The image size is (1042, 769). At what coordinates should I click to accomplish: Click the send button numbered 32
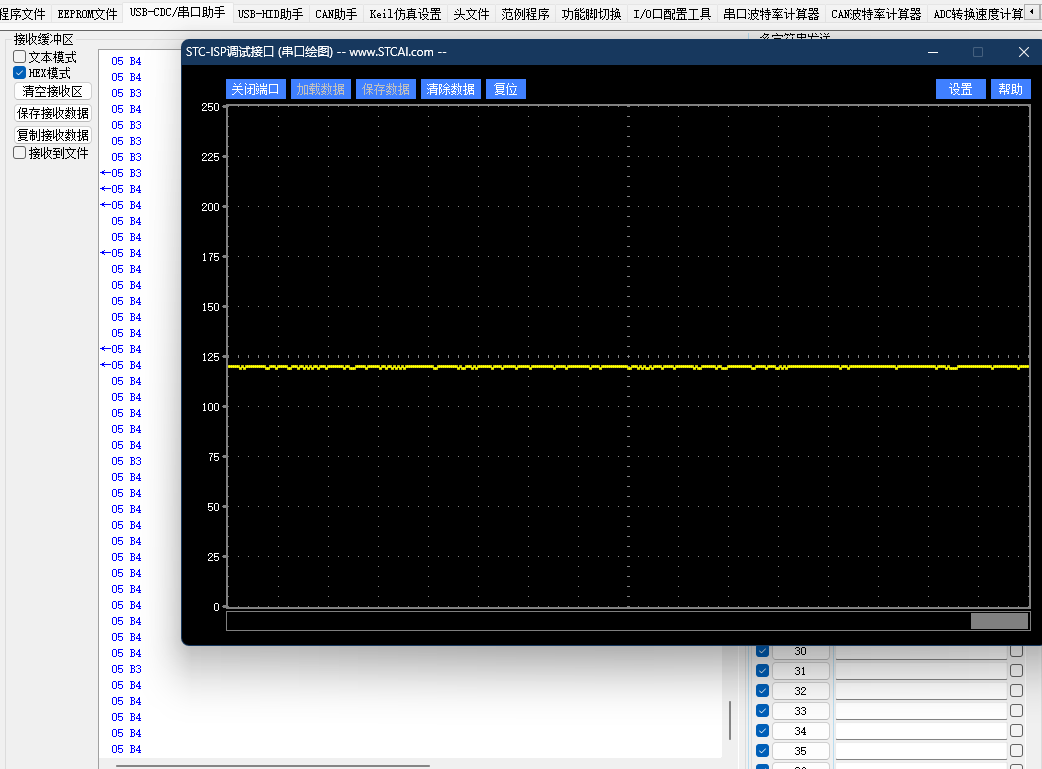click(x=800, y=691)
